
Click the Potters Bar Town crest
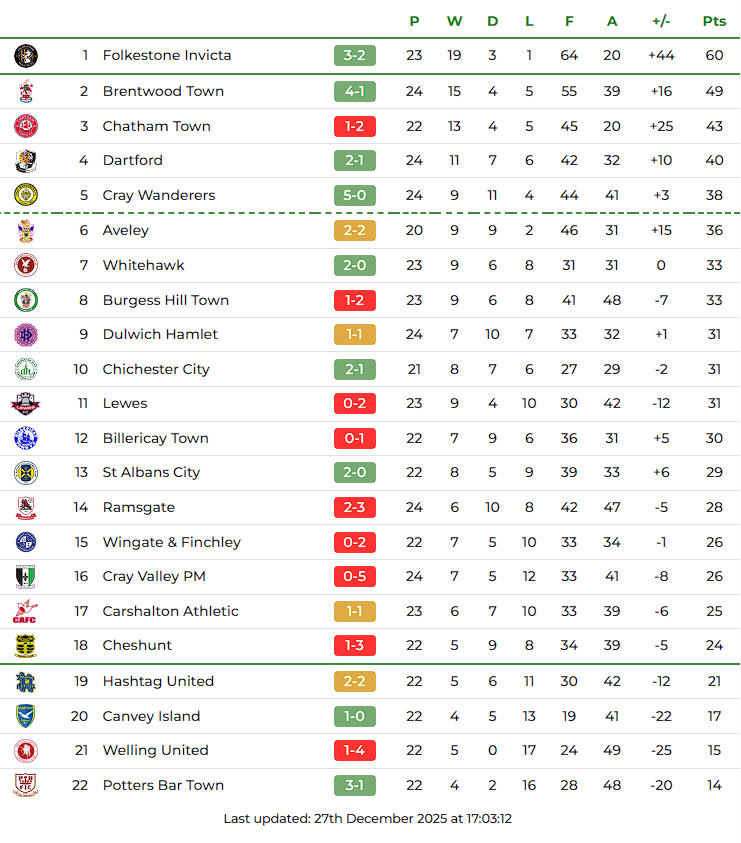[26, 785]
